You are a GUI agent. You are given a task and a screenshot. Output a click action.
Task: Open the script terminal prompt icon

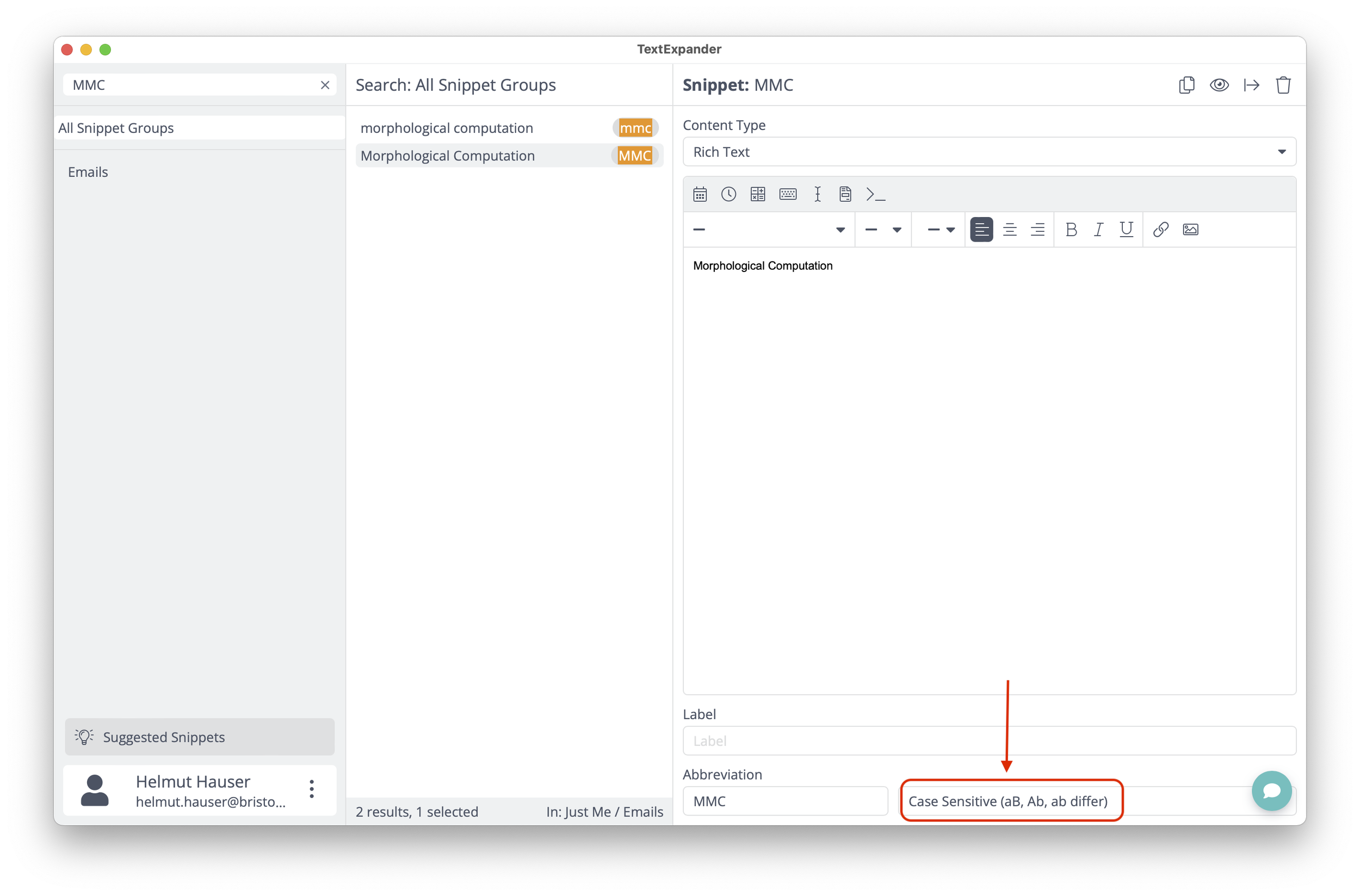(x=875, y=194)
